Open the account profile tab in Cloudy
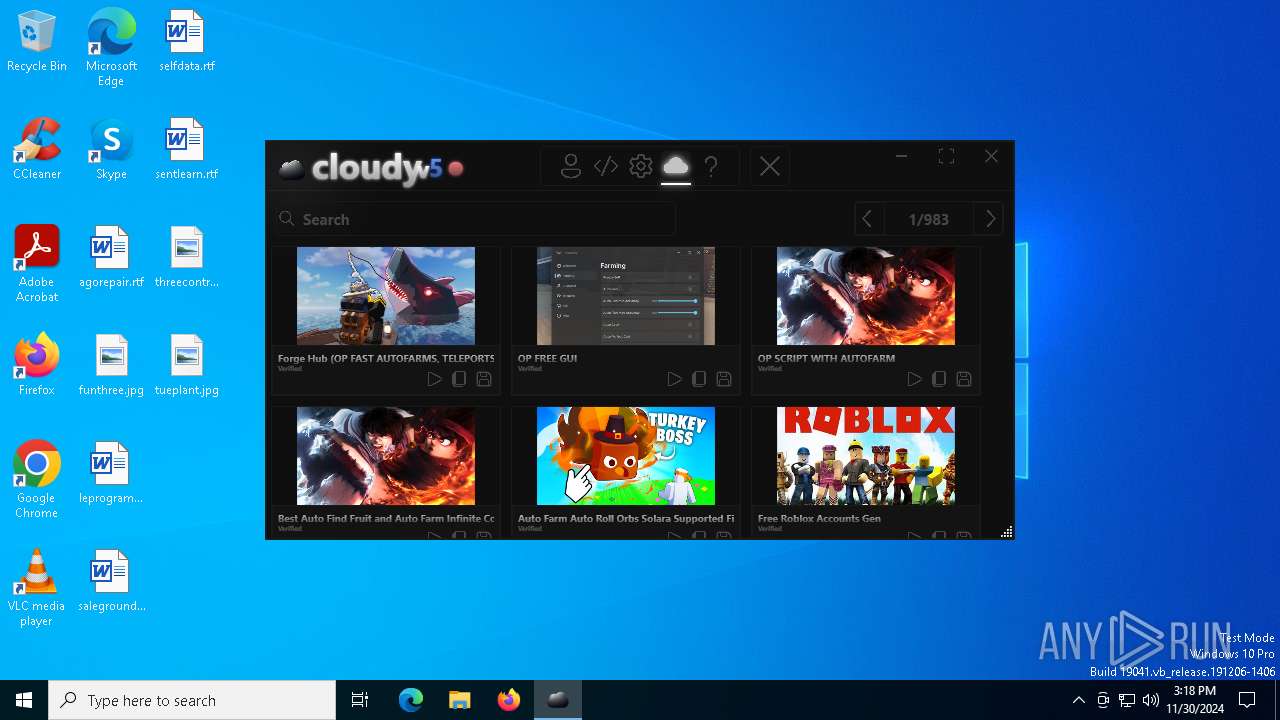Image resolution: width=1280 pixels, height=720 pixels. coord(571,167)
